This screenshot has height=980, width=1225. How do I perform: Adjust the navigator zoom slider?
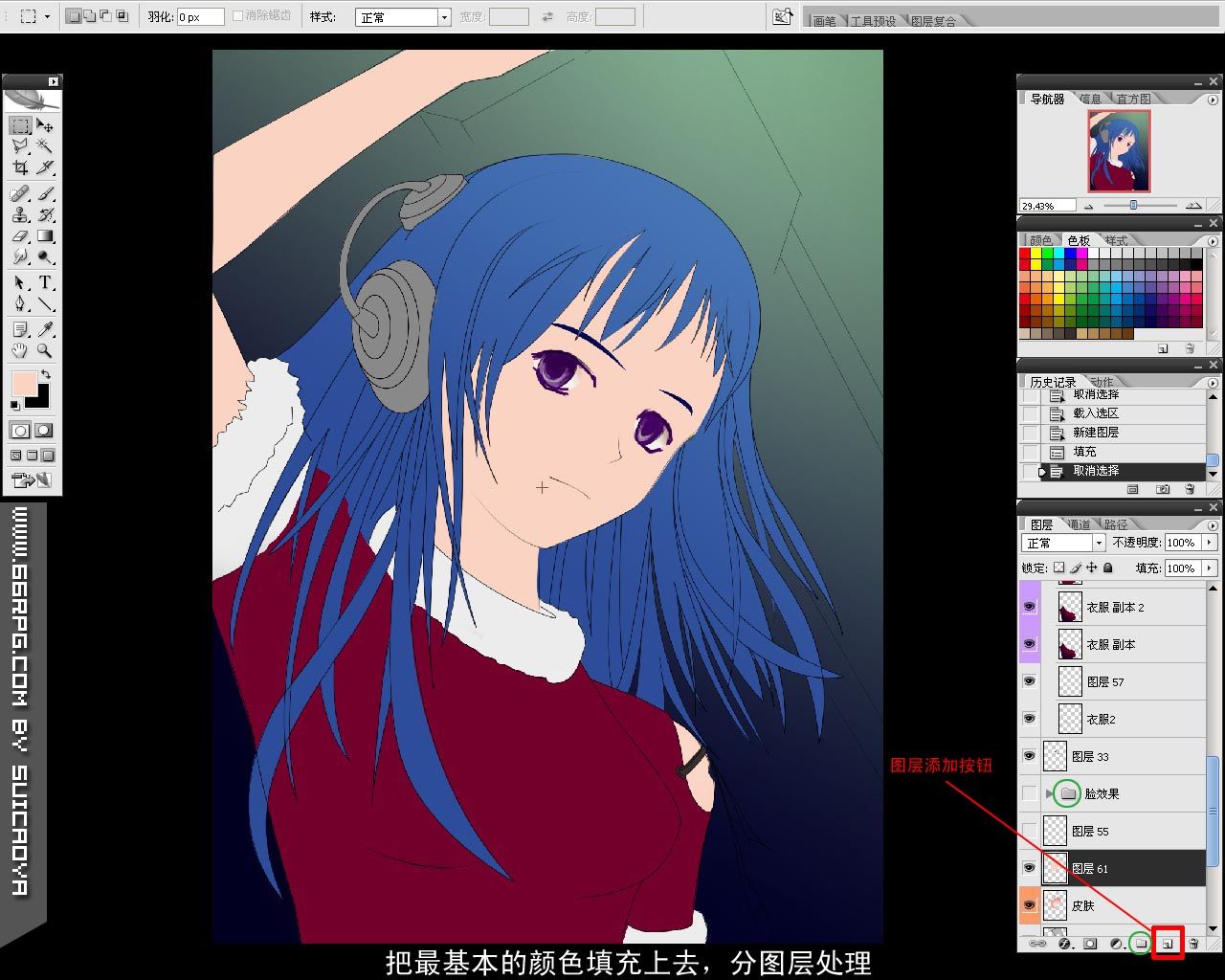click(x=1133, y=206)
